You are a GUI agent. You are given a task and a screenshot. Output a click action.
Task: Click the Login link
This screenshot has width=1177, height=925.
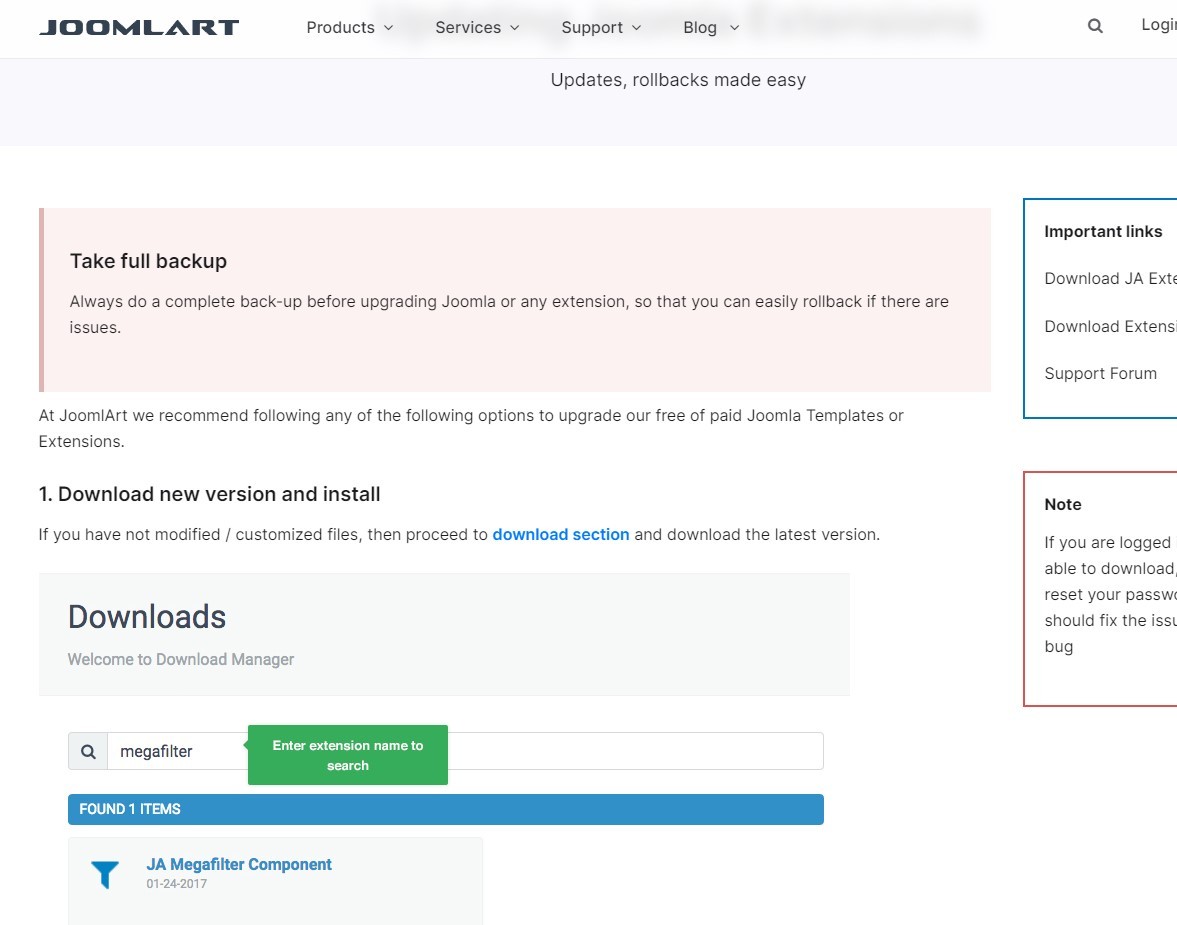(x=1159, y=25)
